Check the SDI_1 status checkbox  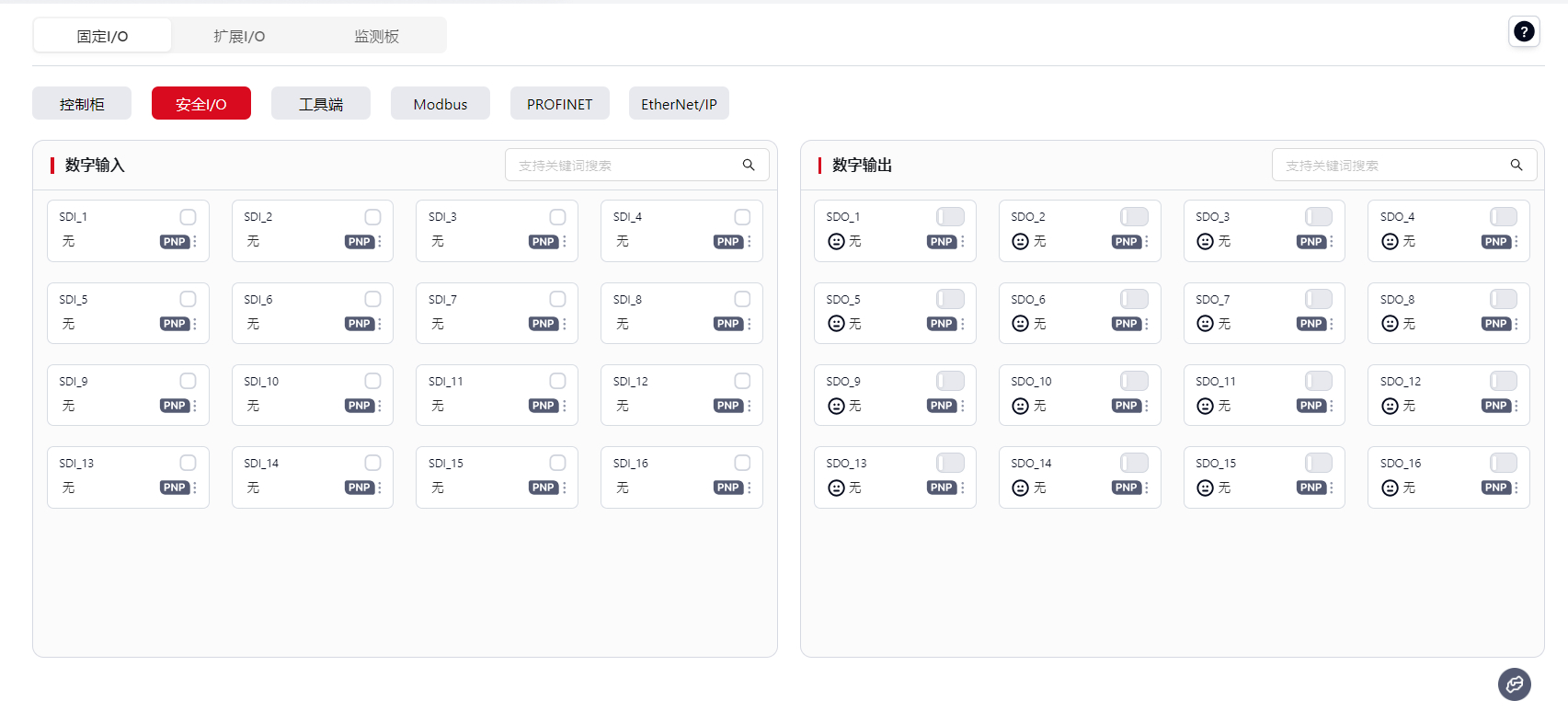tap(188, 217)
